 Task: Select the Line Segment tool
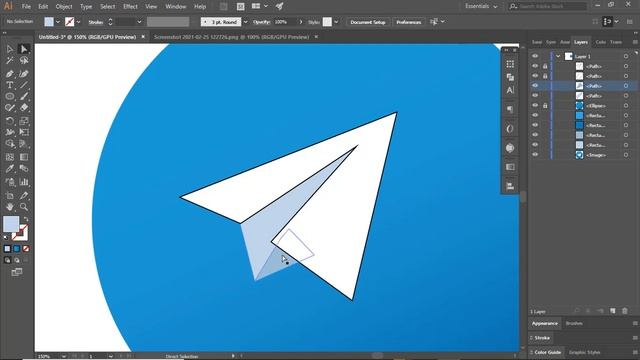pos(24,85)
